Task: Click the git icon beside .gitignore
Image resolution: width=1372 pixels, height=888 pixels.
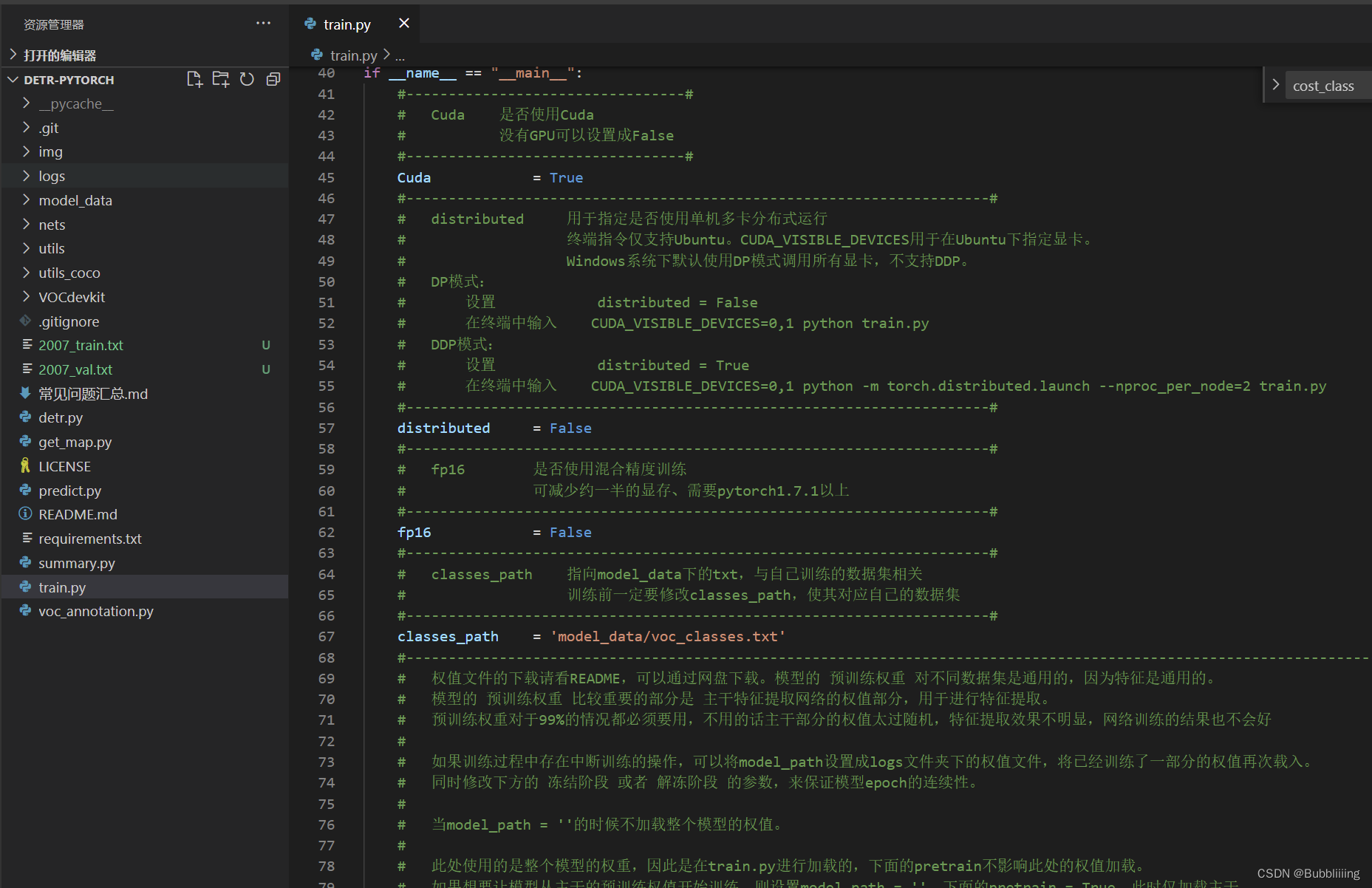Action: pyautogui.click(x=26, y=321)
